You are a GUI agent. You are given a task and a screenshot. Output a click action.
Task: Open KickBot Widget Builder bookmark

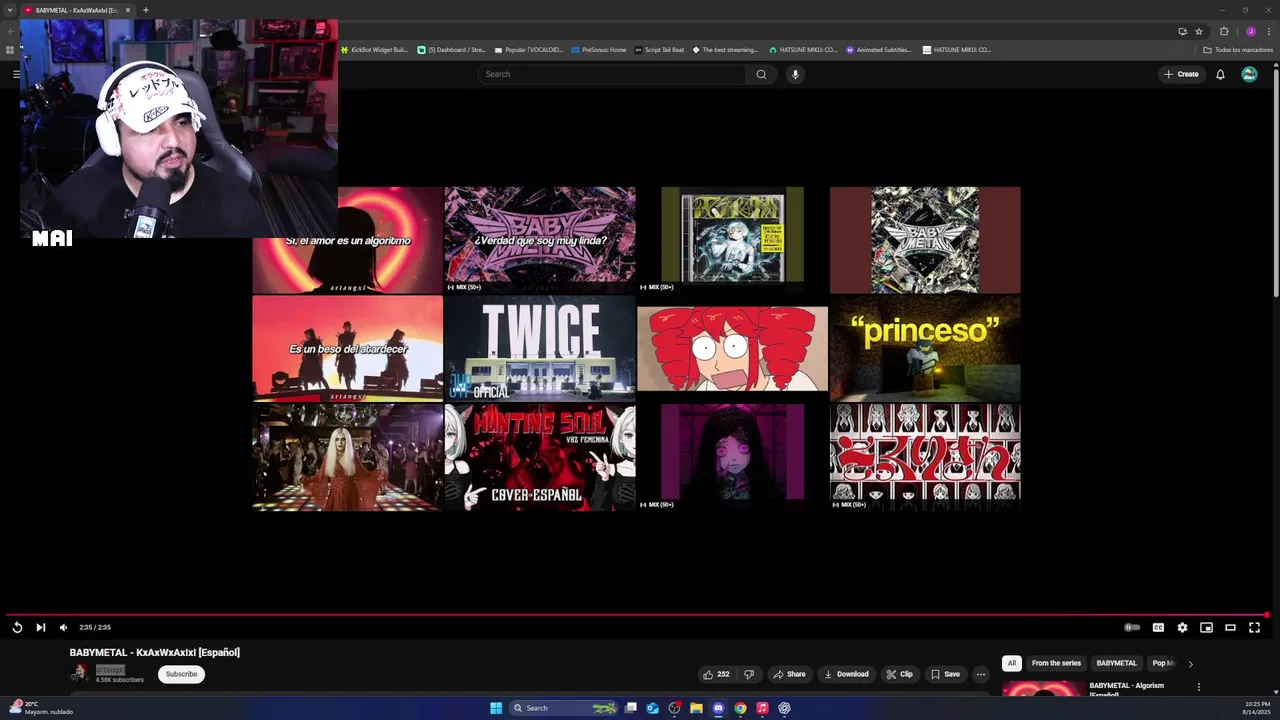click(374, 50)
